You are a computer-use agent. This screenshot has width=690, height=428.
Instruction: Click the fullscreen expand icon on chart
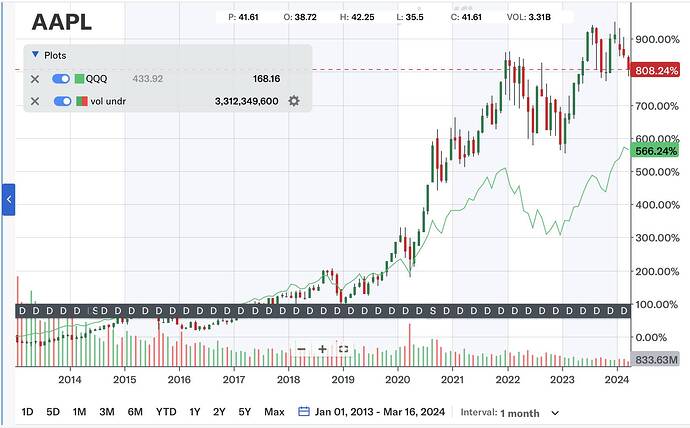(x=343, y=349)
